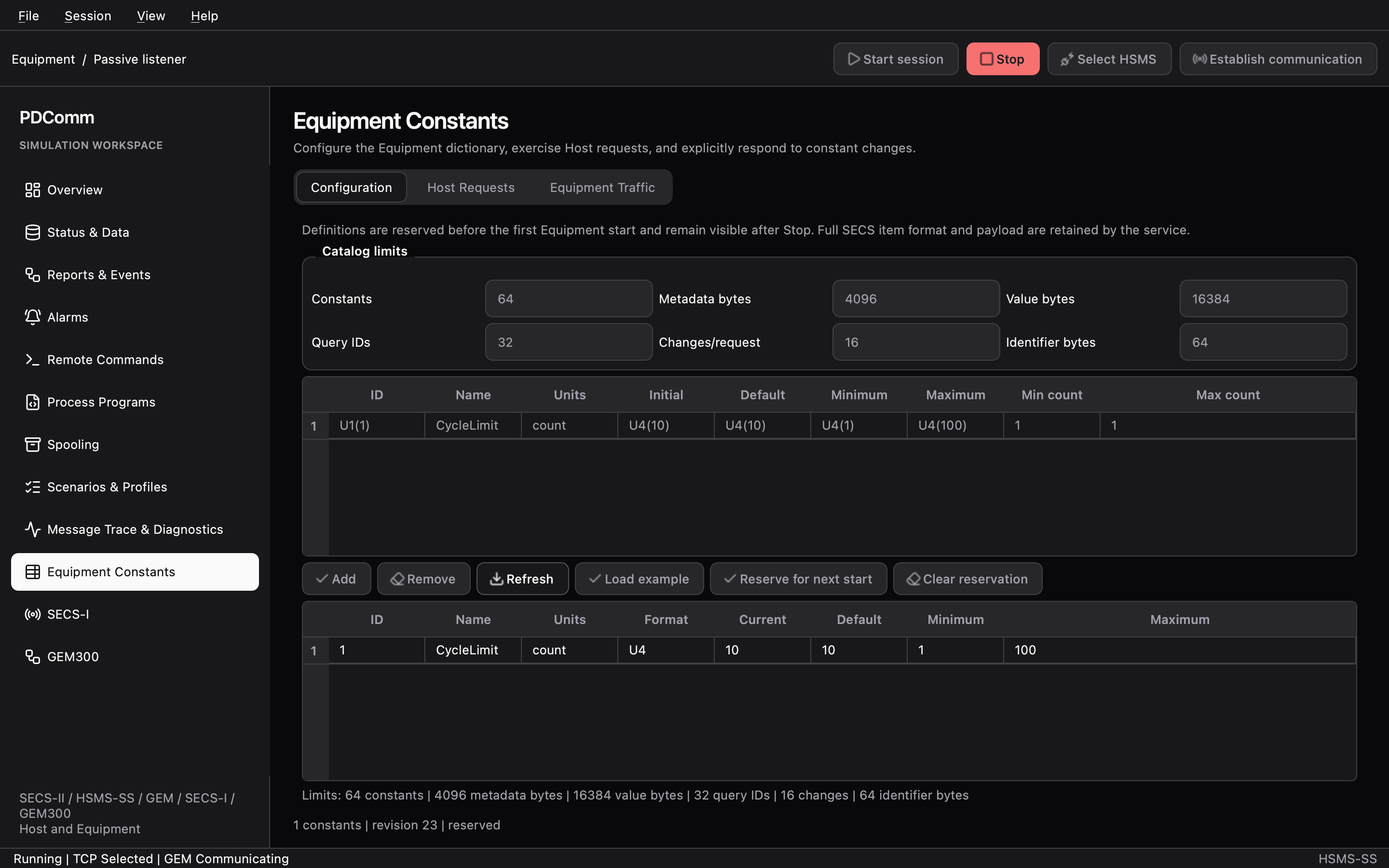Open the View menu
Viewport: 1389px width, 868px height.
point(151,15)
